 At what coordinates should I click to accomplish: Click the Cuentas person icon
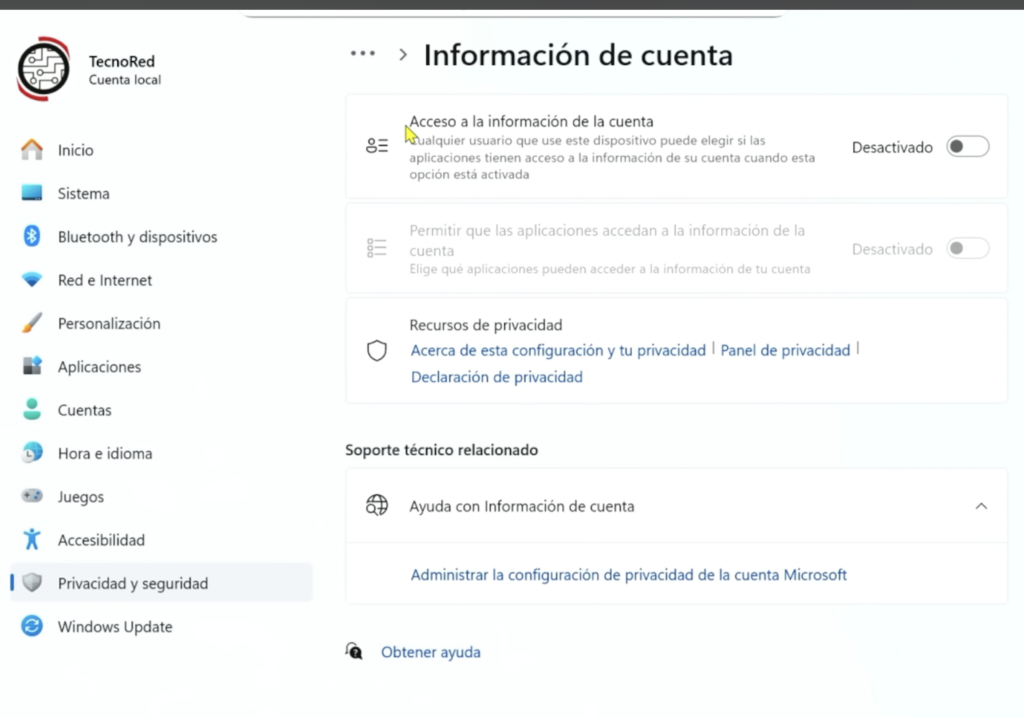point(31,410)
